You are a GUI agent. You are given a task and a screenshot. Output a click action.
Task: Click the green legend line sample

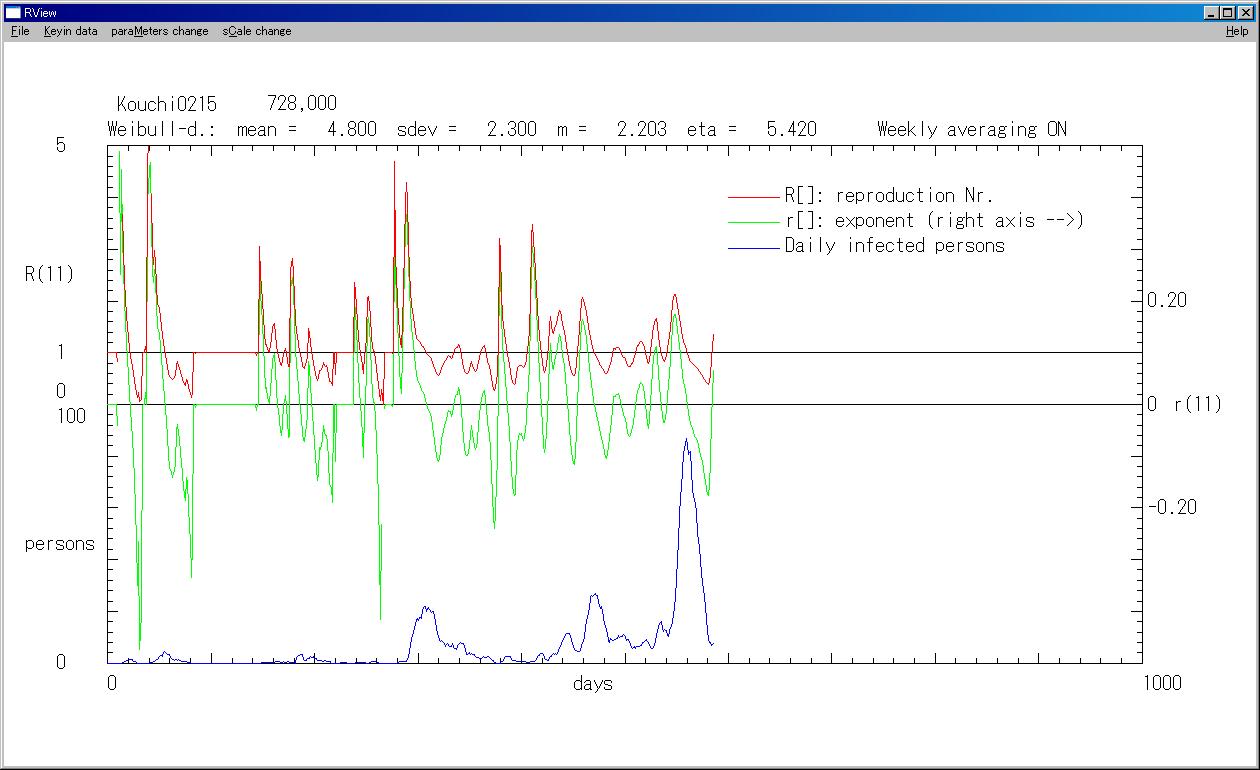pos(754,223)
